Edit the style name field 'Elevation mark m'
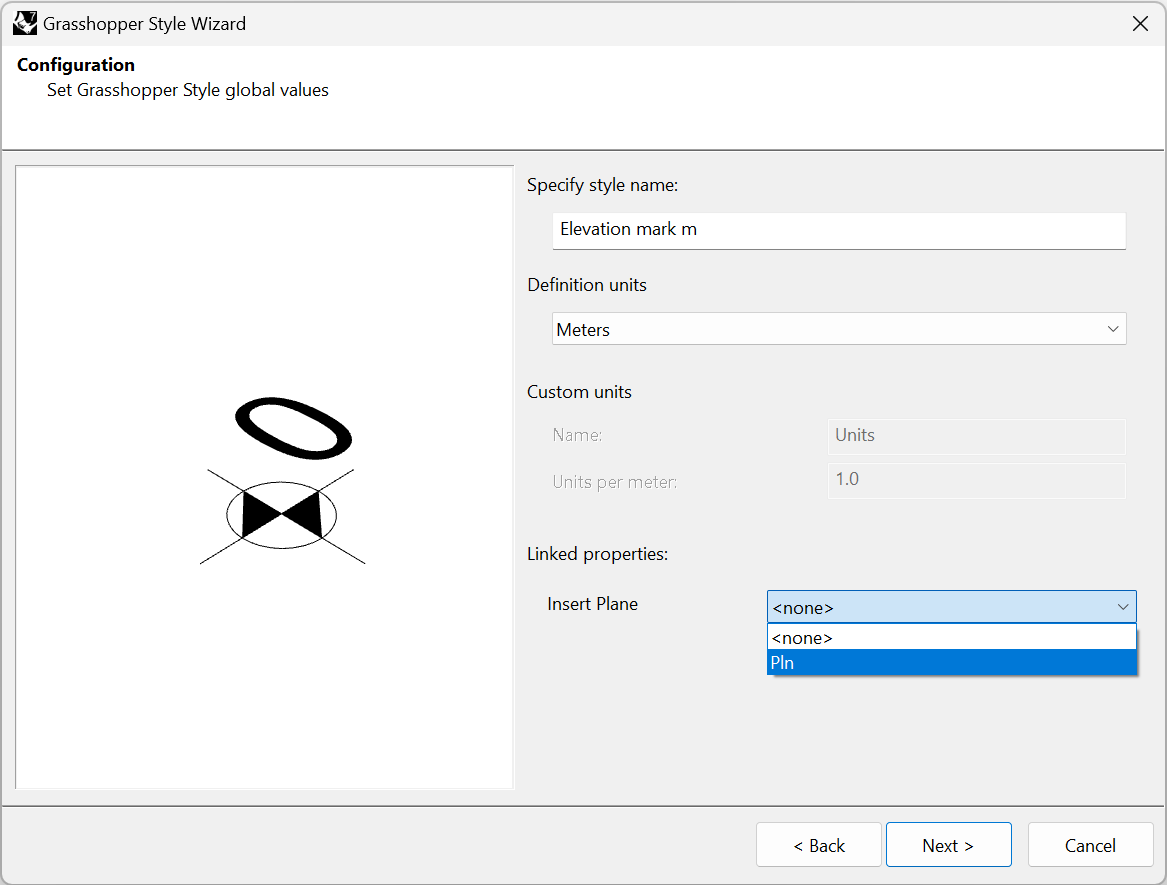Screen dimensions: 1167x885 839,230
